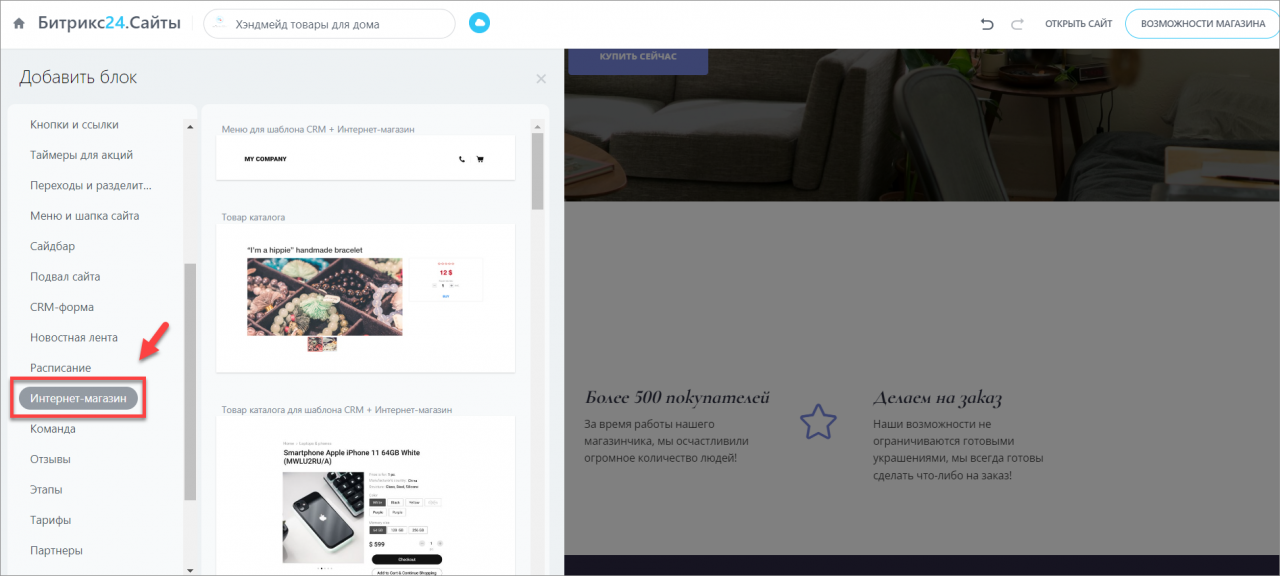Pick the iPhone catalog product block thumbnail

point(365,495)
